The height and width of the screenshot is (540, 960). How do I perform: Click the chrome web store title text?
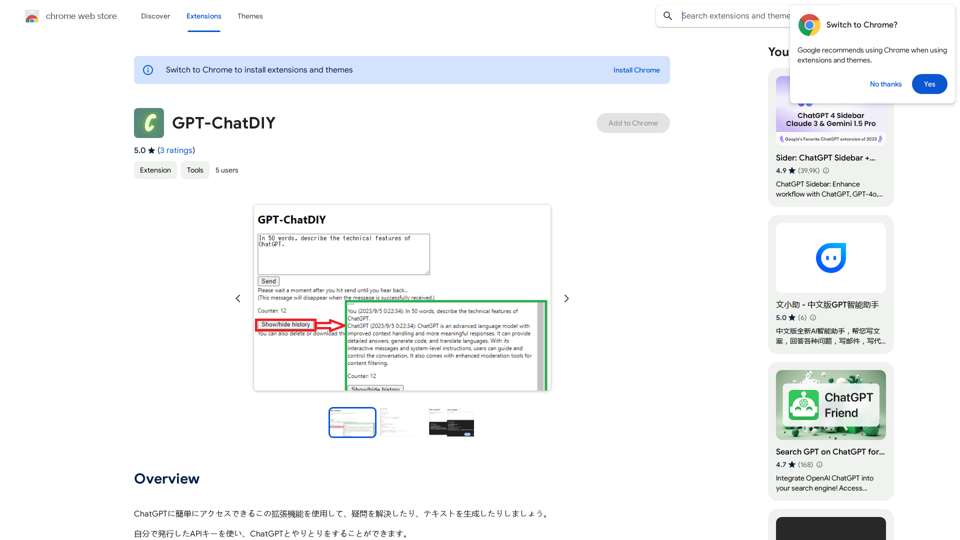click(81, 16)
